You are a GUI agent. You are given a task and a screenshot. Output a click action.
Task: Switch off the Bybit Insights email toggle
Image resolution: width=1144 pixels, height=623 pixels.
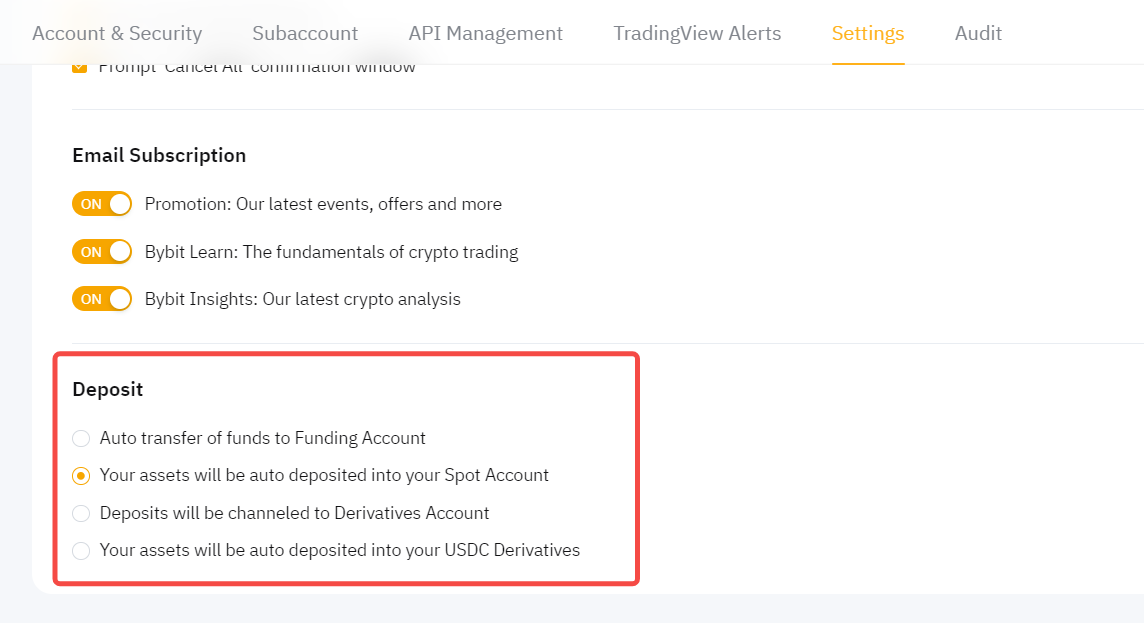tap(102, 299)
